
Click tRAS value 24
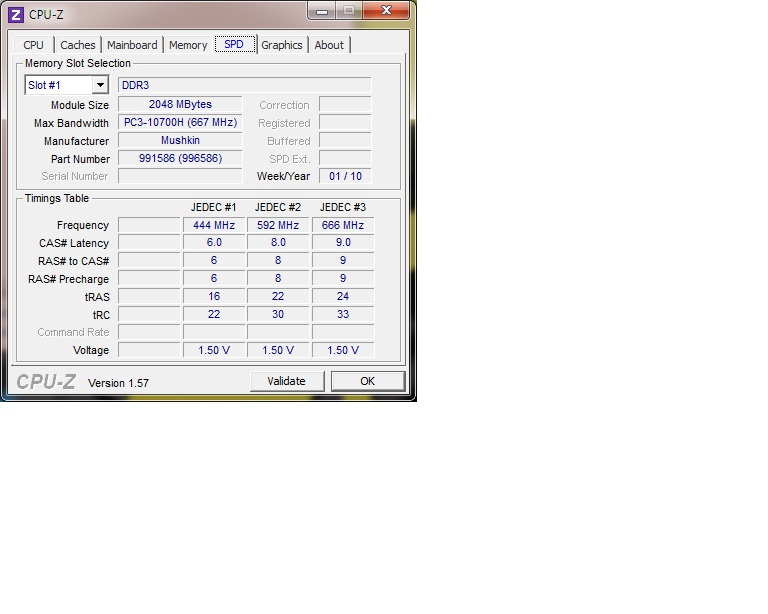tap(343, 296)
